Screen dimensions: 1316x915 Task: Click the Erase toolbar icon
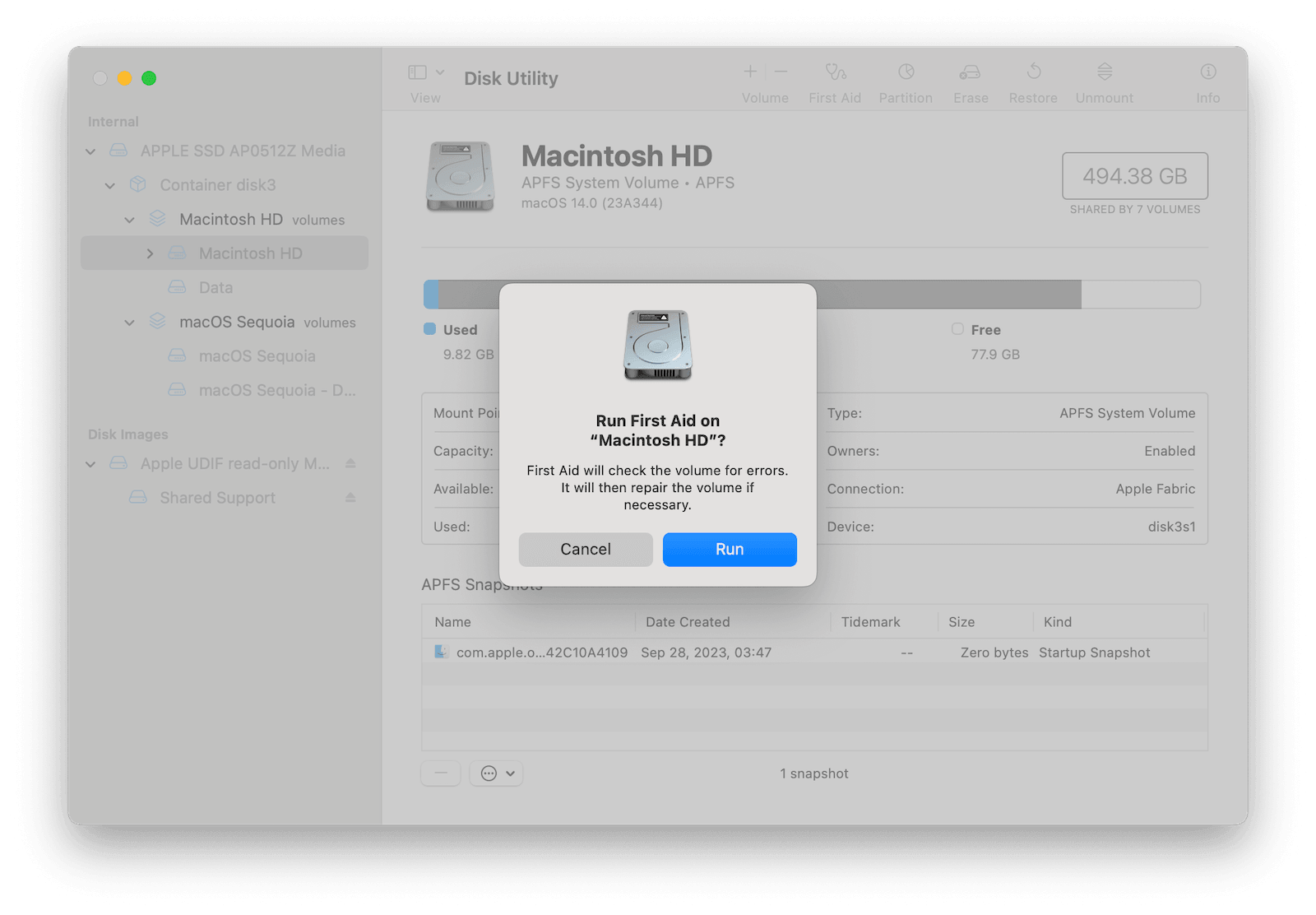[x=970, y=72]
